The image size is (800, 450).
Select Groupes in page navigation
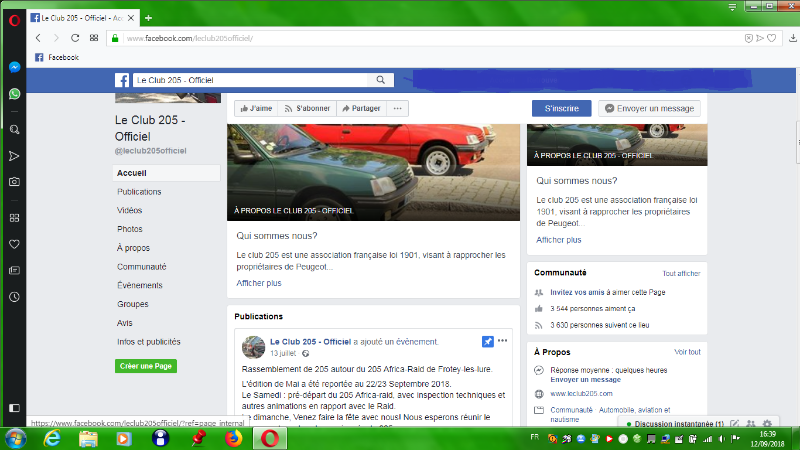tap(133, 304)
